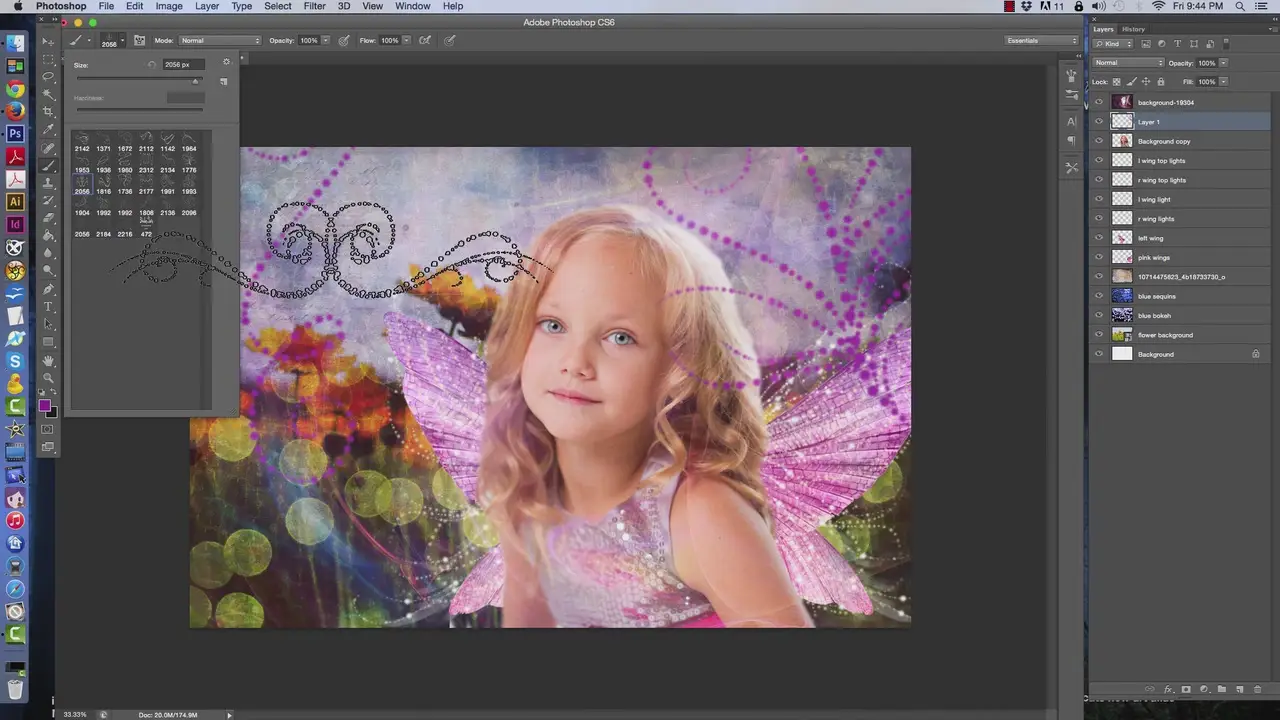Select the Move tool

[x=48, y=42]
